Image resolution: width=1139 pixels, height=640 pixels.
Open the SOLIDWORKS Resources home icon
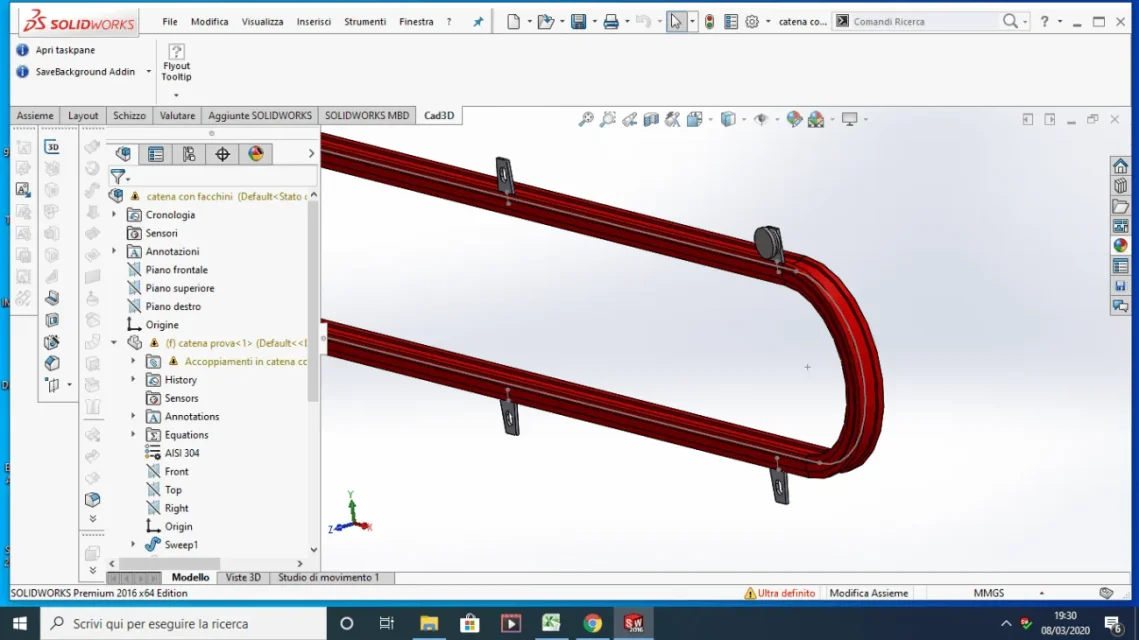point(1120,166)
